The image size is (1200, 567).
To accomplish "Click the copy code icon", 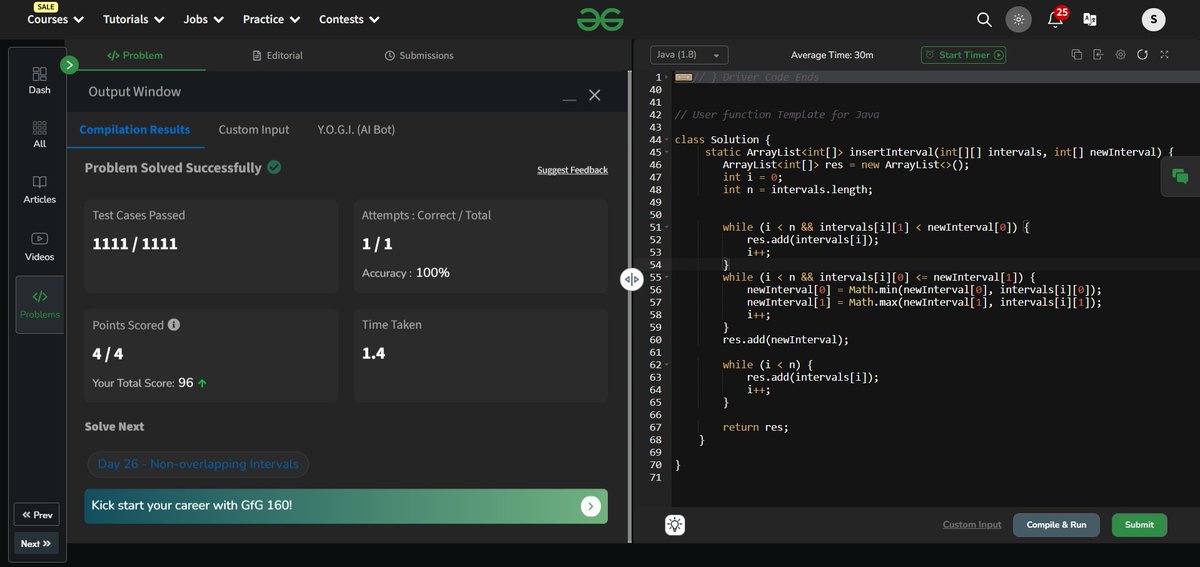I will [x=1077, y=55].
